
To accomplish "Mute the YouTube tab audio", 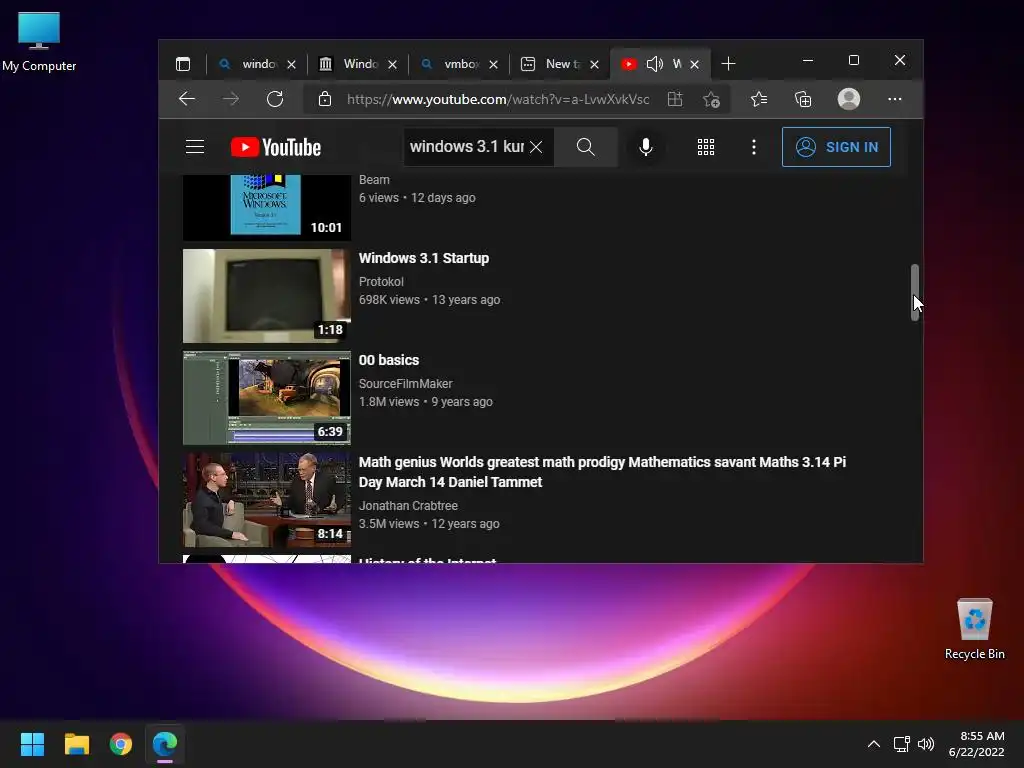I will (654, 63).
